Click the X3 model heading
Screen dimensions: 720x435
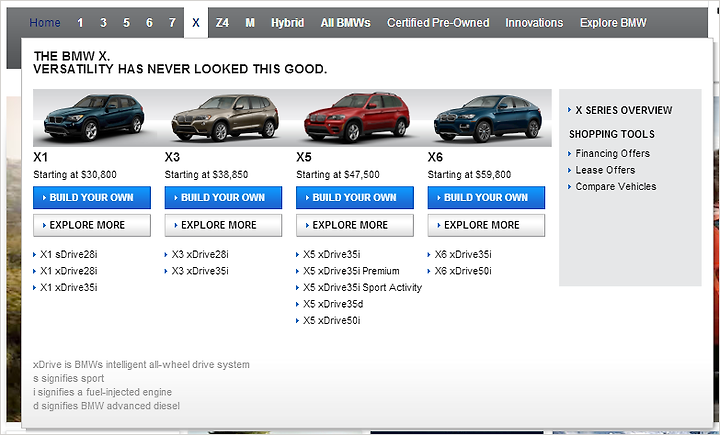tap(172, 157)
